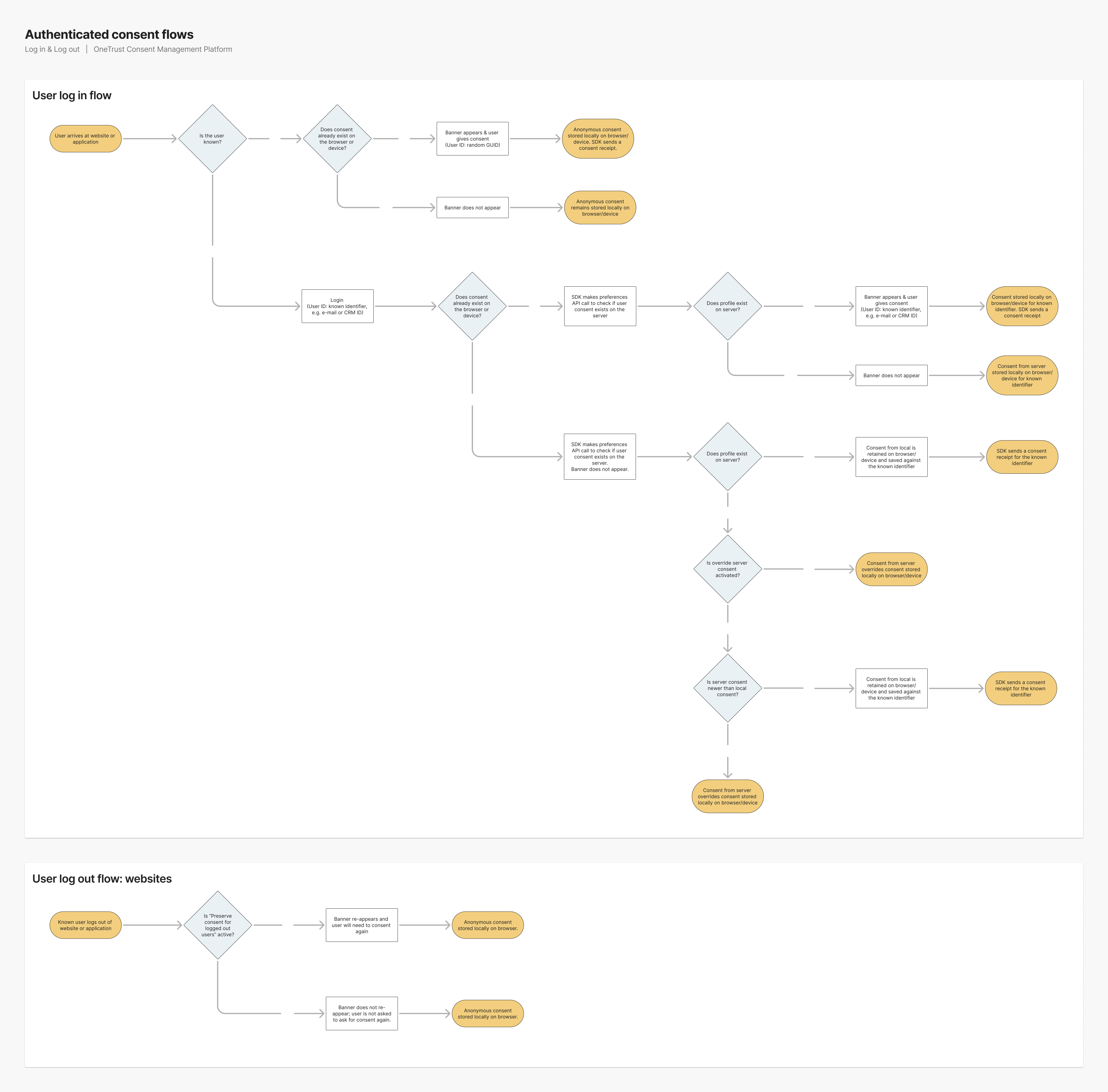The width and height of the screenshot is (1108, 1092).
Task: Click 'Is server consent newer than local' diamond
Action: (x=727, y=688)
